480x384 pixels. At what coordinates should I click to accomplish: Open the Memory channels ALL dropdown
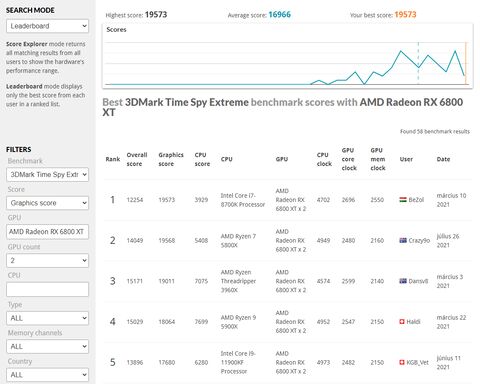47,346
